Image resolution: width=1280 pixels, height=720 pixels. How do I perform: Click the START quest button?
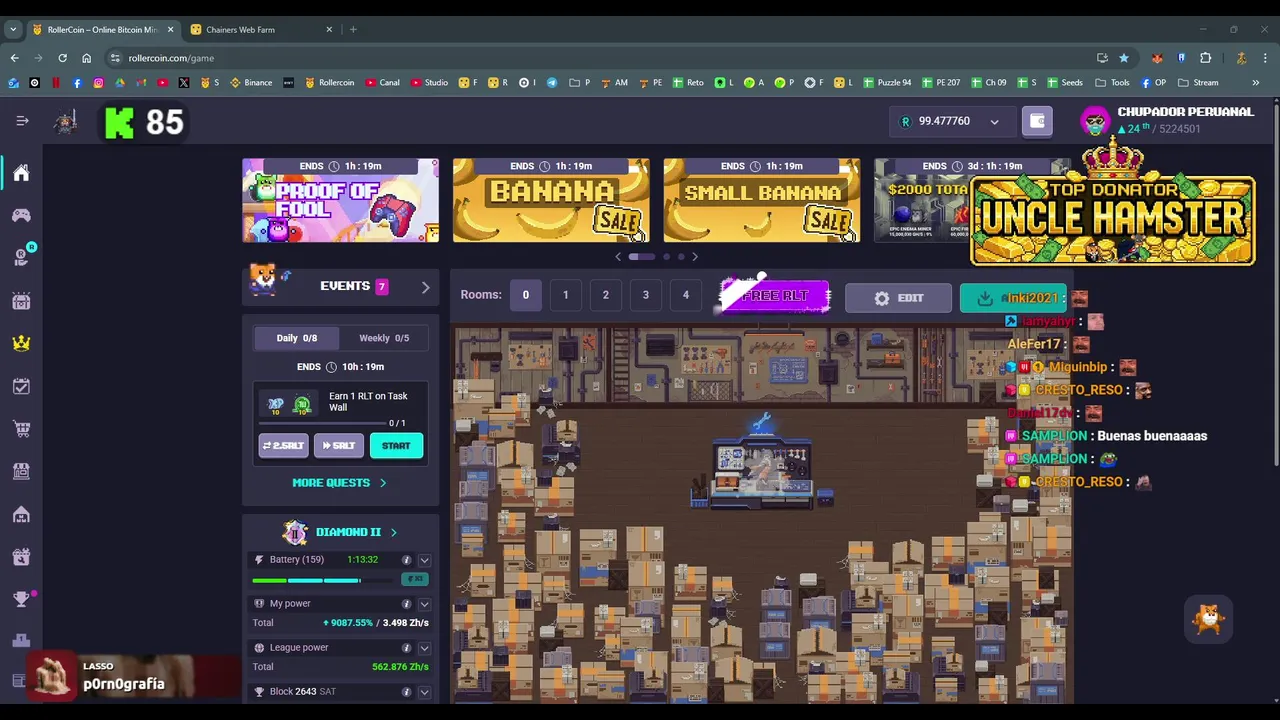pyautogui.click(x=396, y=446)
